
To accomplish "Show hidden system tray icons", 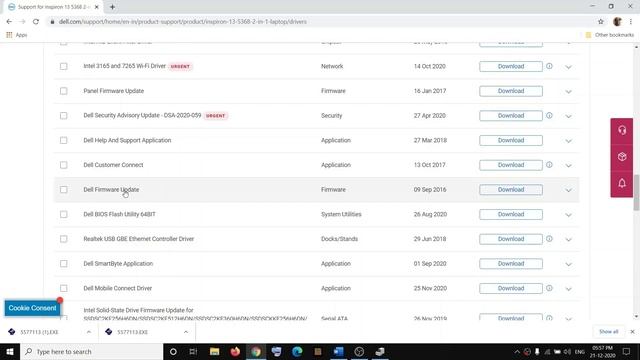I will [517, 351].
